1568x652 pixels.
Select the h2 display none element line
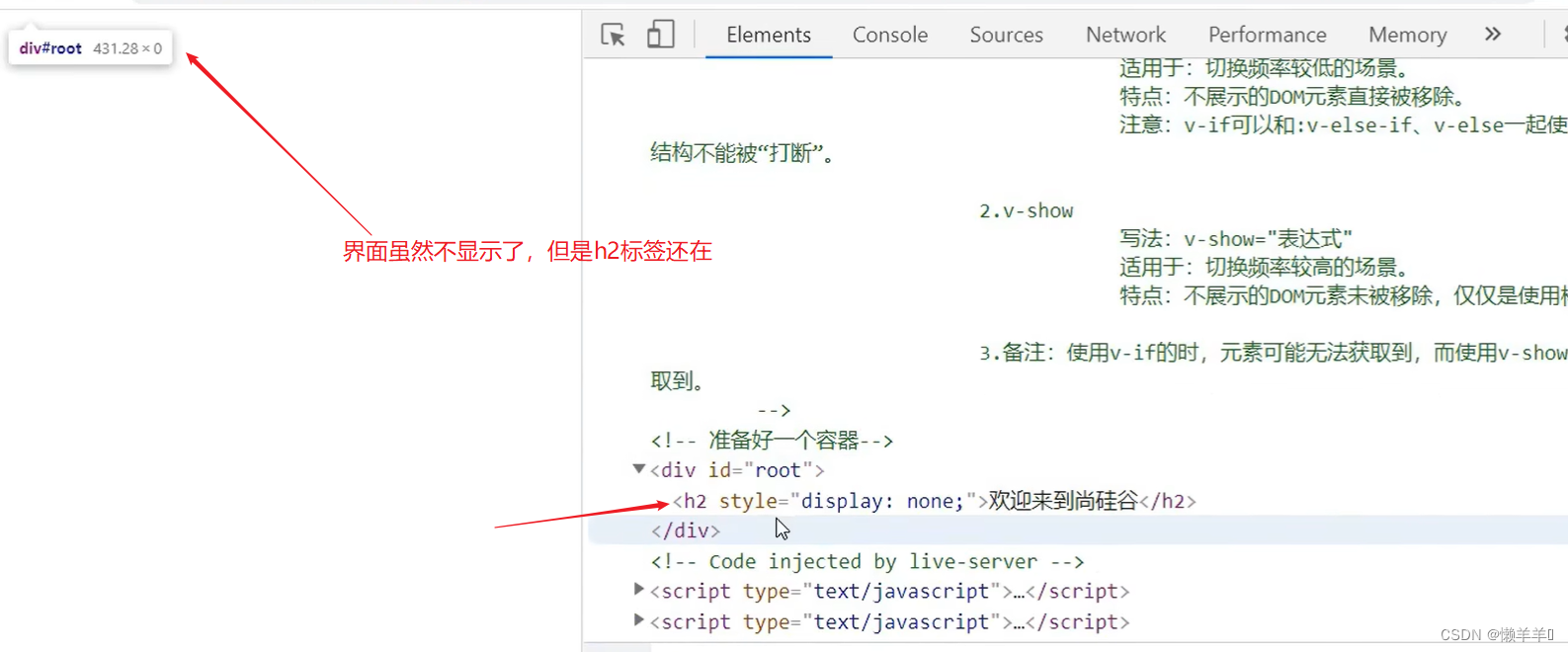pos(934,501)
